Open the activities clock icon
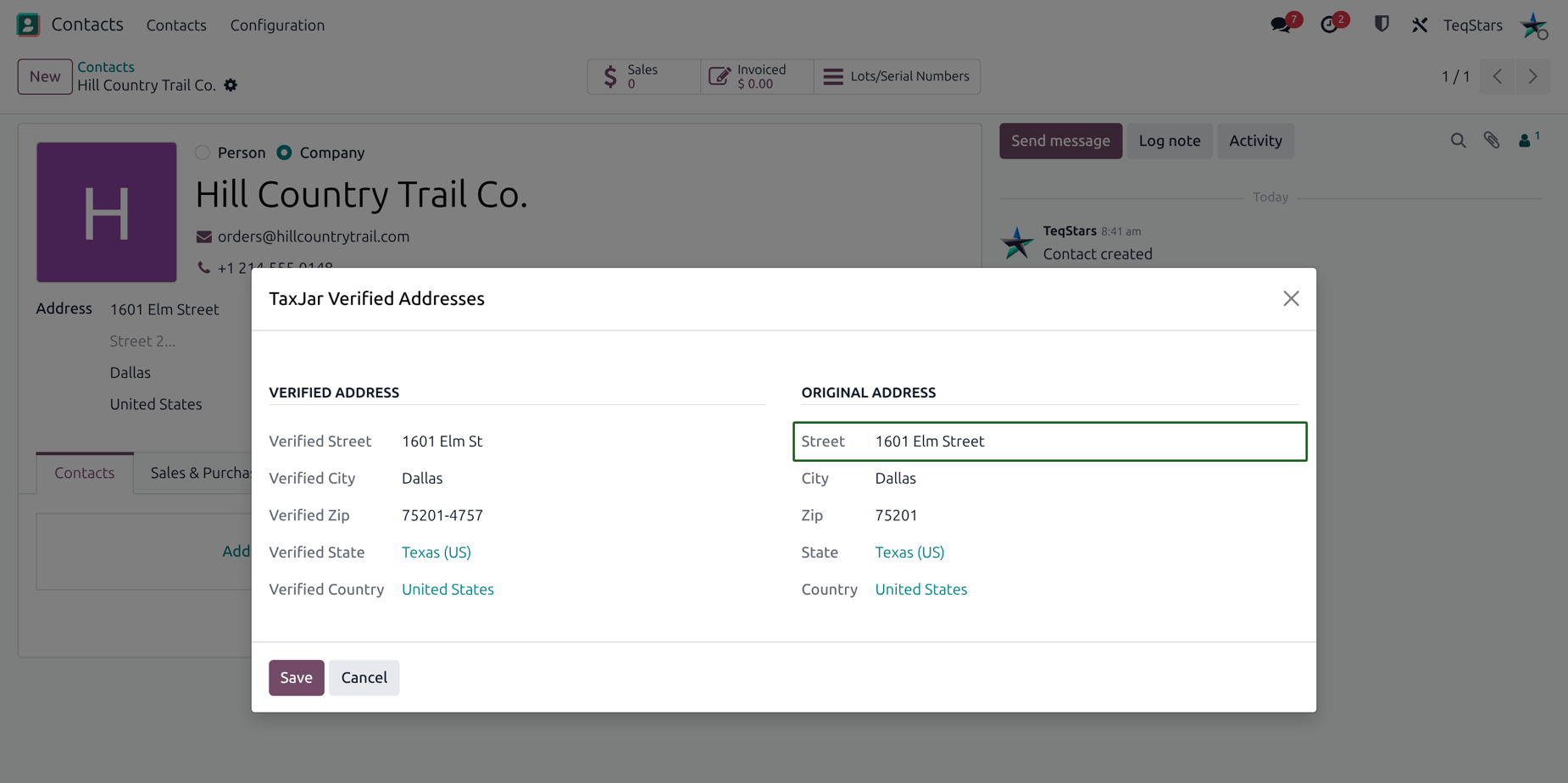 coord(1331,25)
